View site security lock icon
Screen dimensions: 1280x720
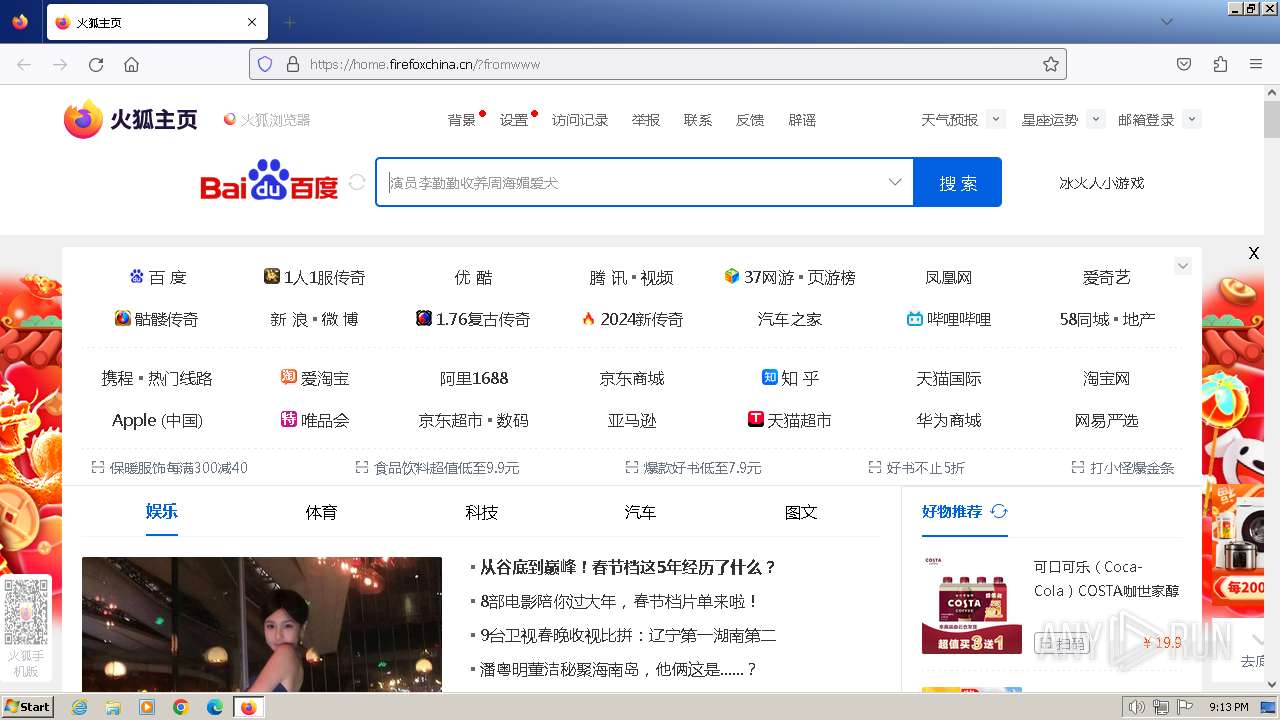coord(293,64)
